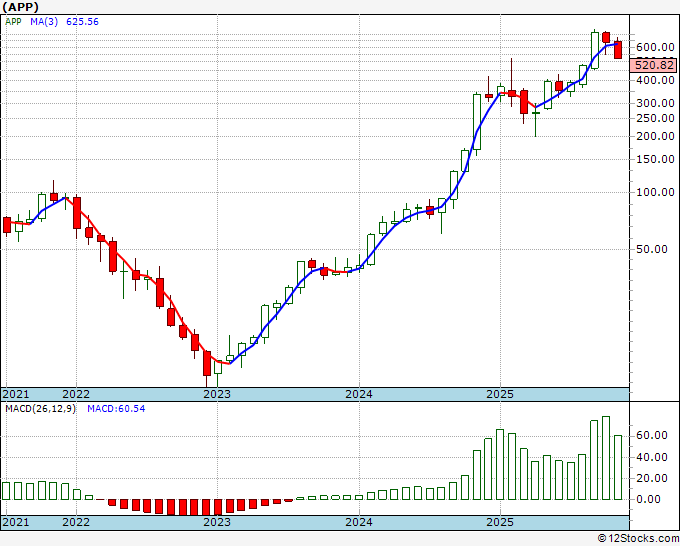Click the 300.00 price axis label
The width and height of the screenshot is (680, 546).
pos(654,103)
